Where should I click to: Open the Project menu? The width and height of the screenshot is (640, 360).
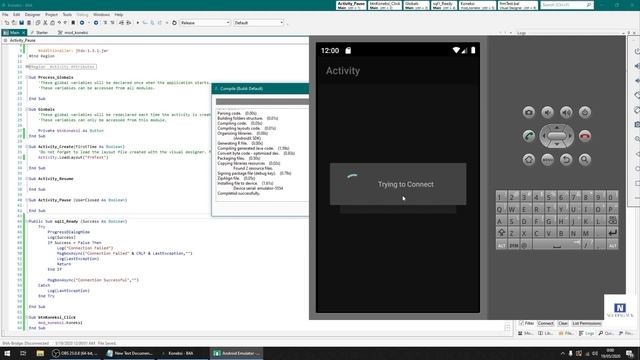coord(51,15)
